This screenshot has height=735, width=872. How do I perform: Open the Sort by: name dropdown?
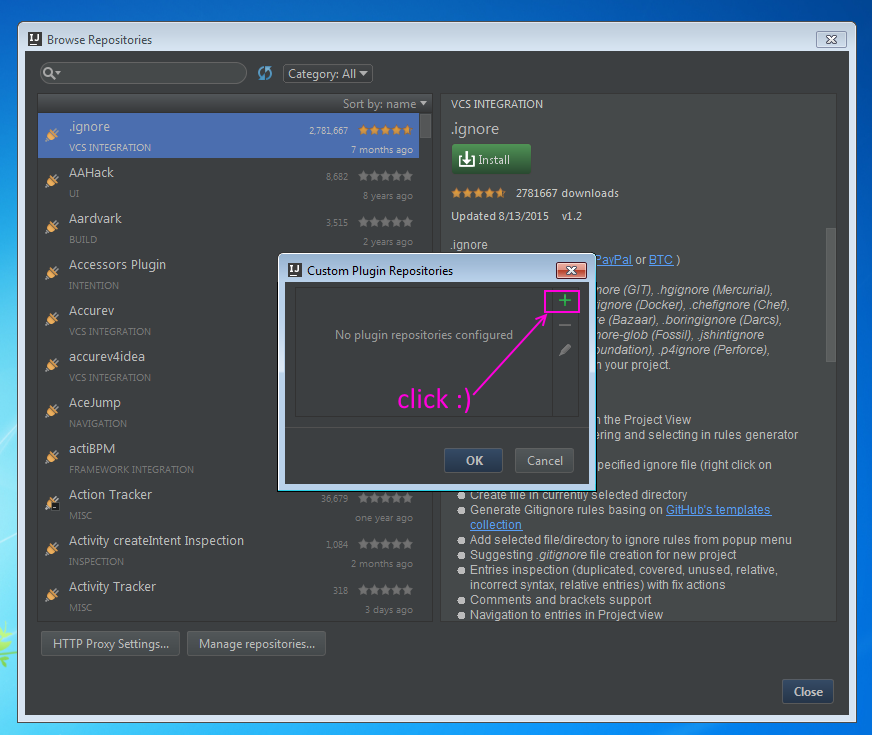click(x=385, y=104)
